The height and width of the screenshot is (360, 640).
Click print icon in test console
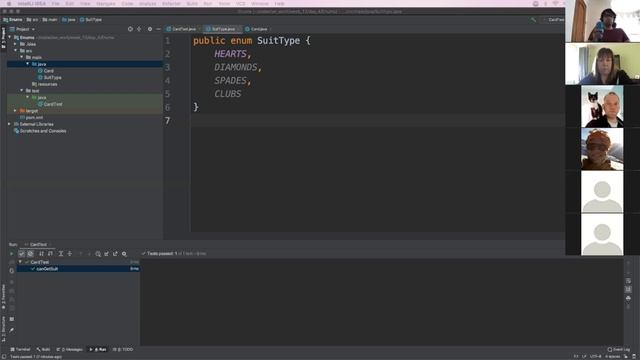tap(628, 298)
